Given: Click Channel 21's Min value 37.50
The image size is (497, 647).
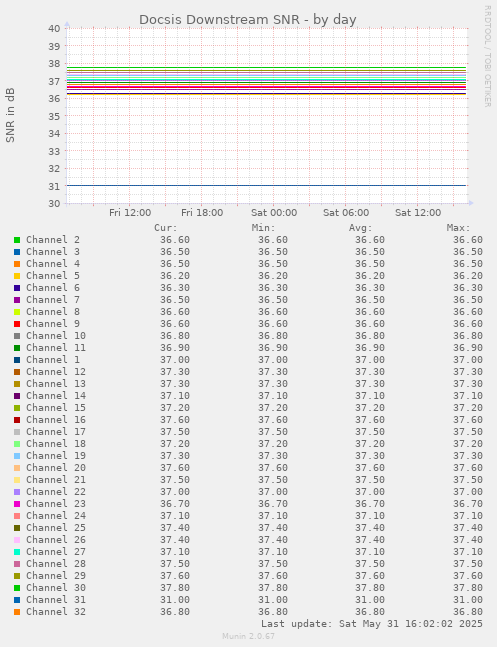Looking at the screenshot, I should click(273, 479).
